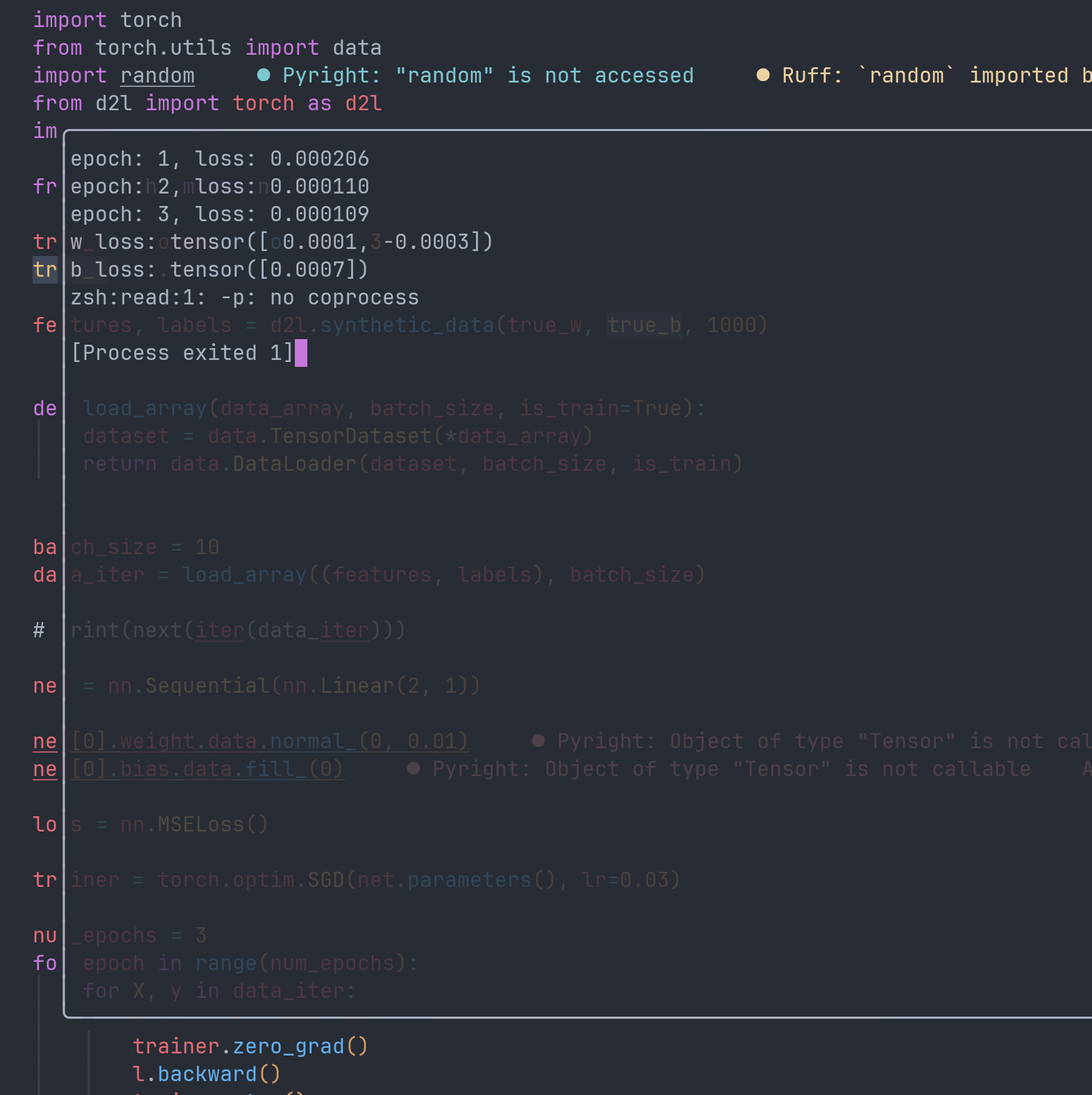
Task: Click the purple terminal cursor block
Action: pos(301,353)
